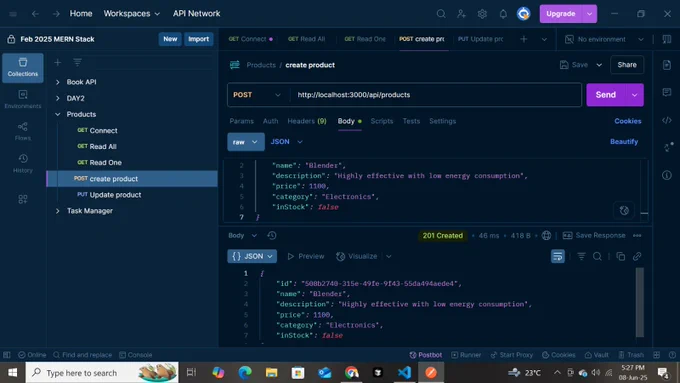Open the code snippet icon in right sidebar
680x383 pixels.
click(667, 120)
